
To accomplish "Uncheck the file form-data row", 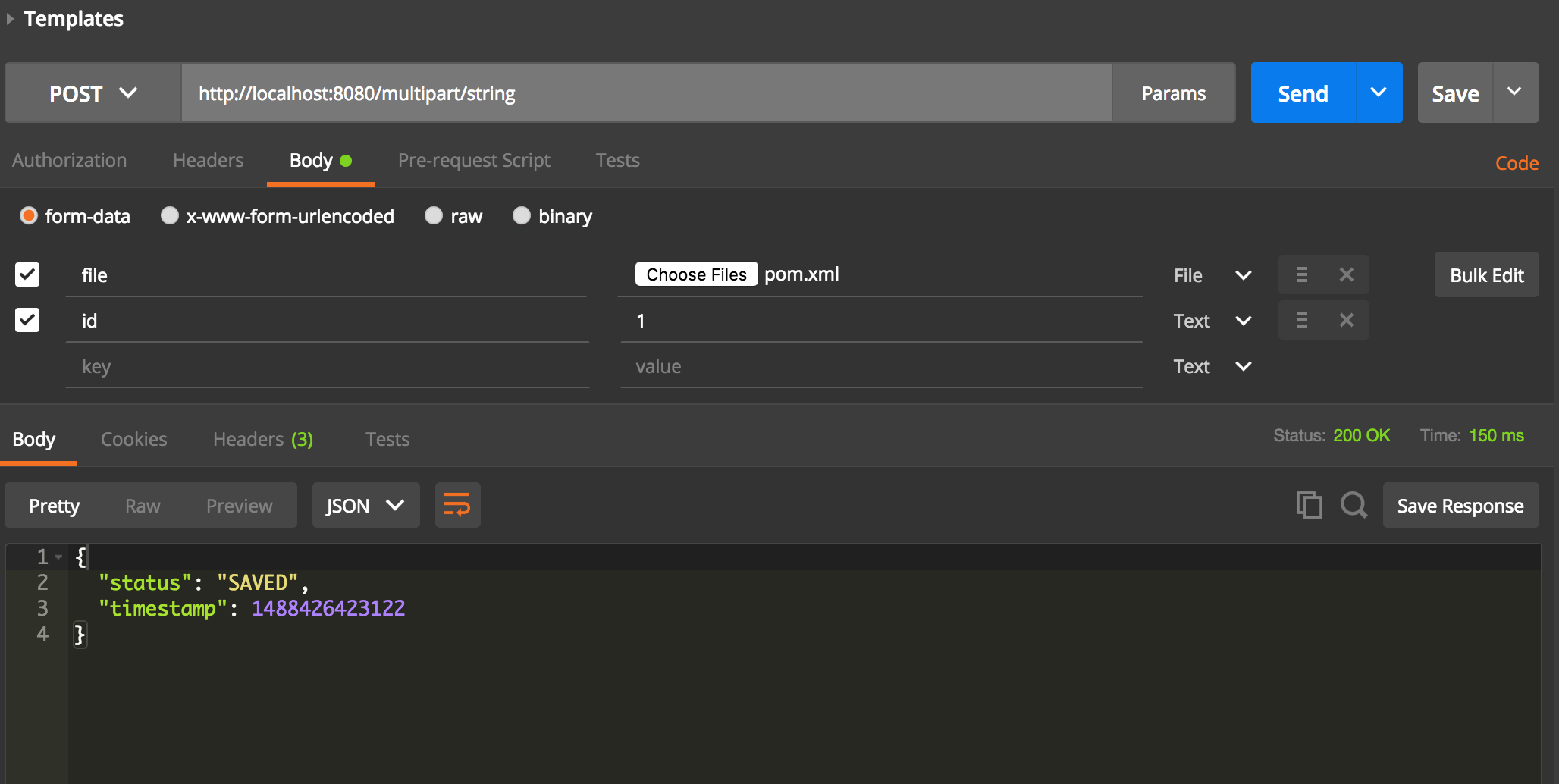I will coord(27,274).
